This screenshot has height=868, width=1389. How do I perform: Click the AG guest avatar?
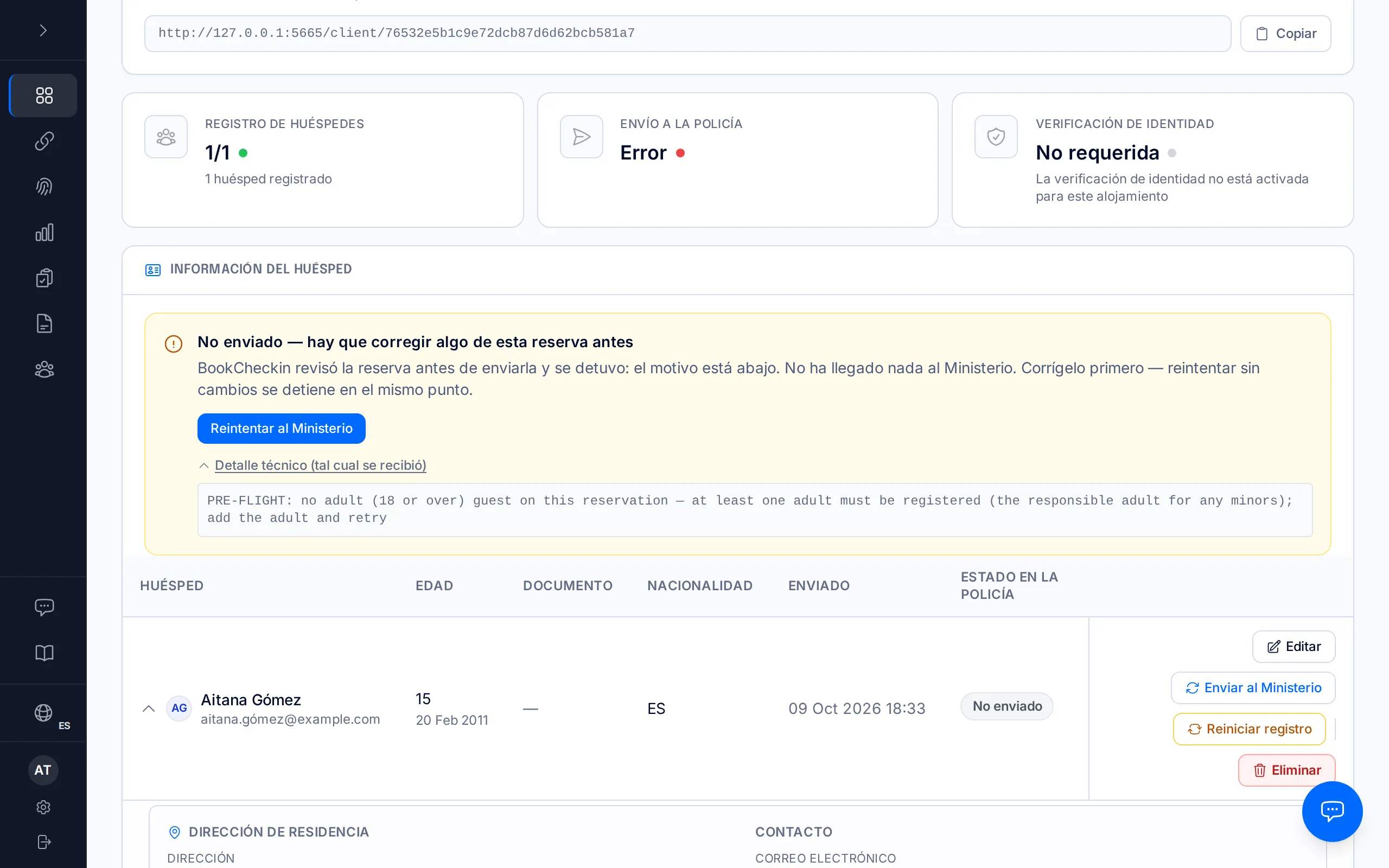(179, 708)
